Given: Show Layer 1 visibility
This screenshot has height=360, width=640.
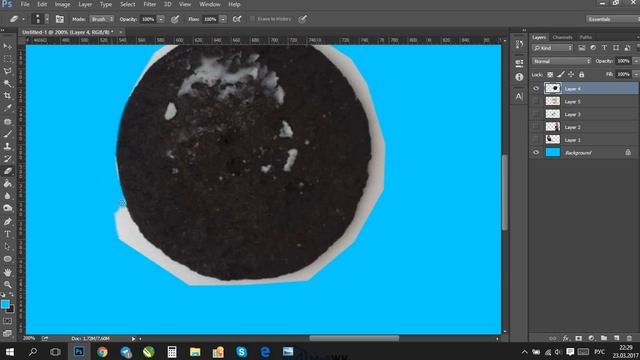Looking at the screenshot, I should (536, 140).
